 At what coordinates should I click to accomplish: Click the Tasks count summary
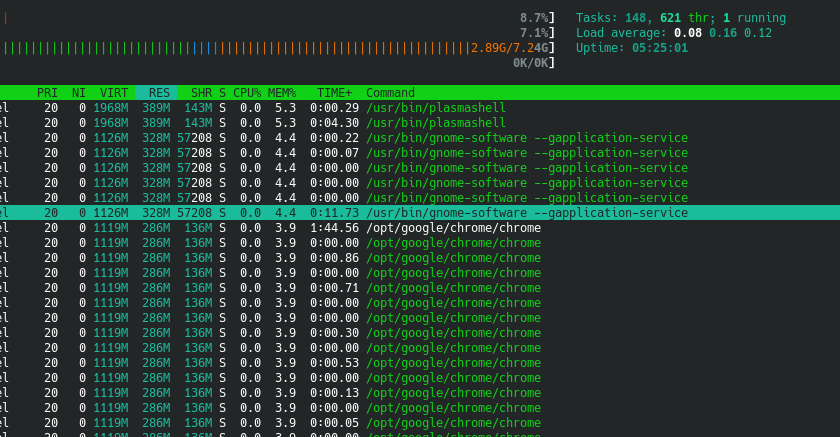[680, 18]
